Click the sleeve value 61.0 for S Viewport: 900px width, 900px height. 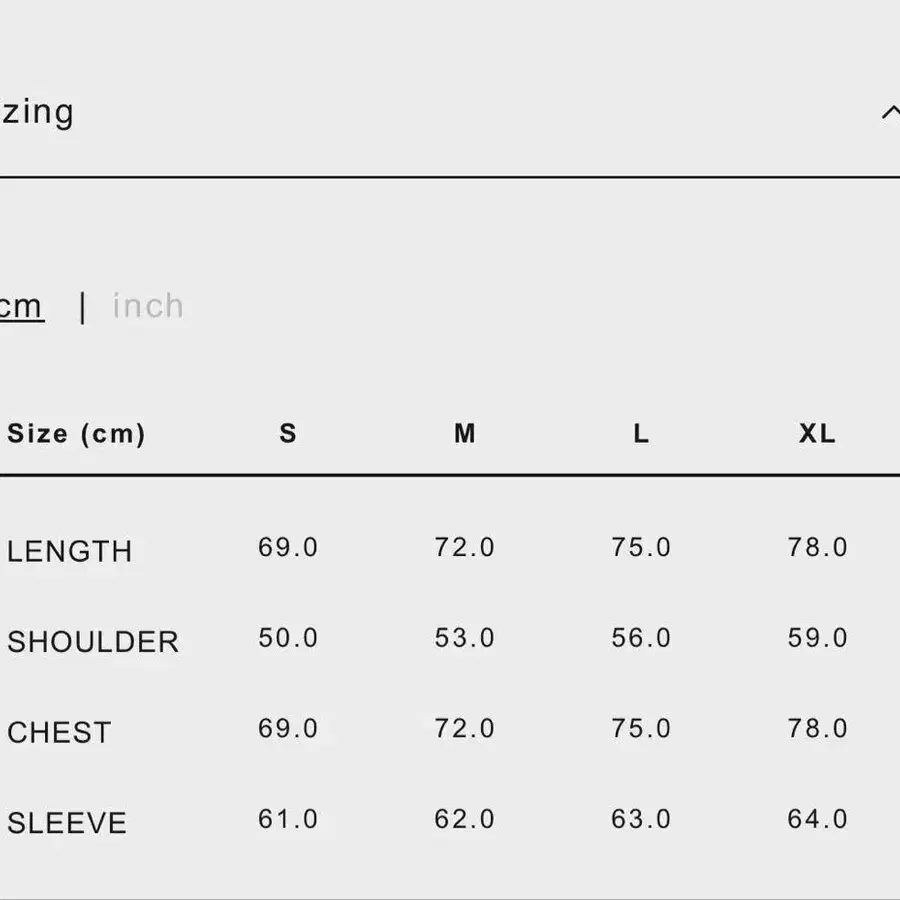[x=288, y=819]
